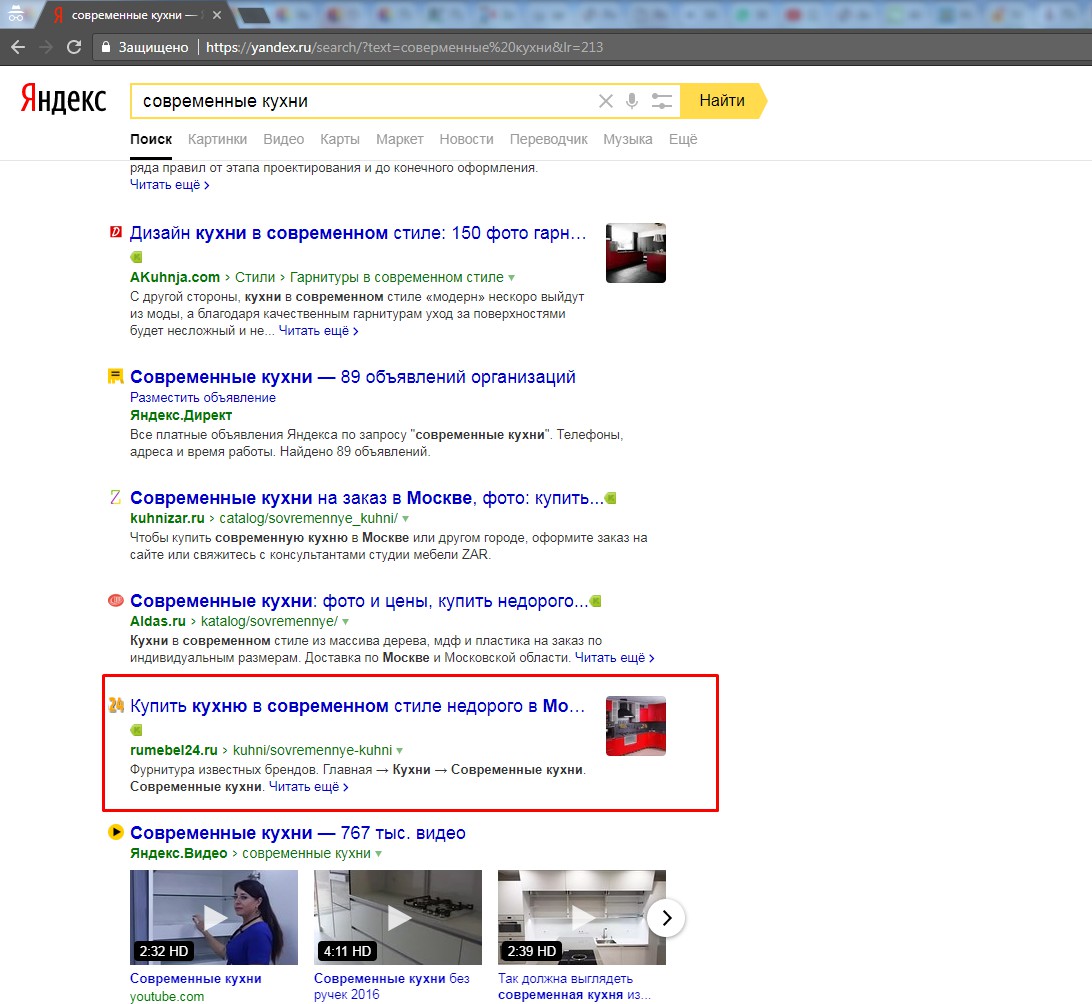Clear the search query with X

606,102
